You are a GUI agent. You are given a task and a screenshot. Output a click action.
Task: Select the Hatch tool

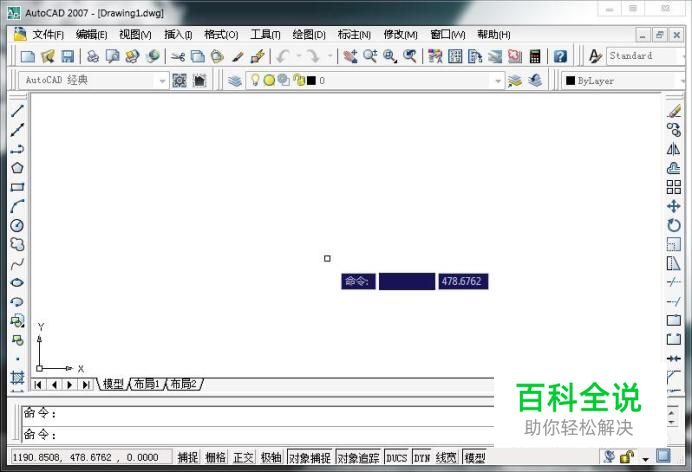click(17, 378)
